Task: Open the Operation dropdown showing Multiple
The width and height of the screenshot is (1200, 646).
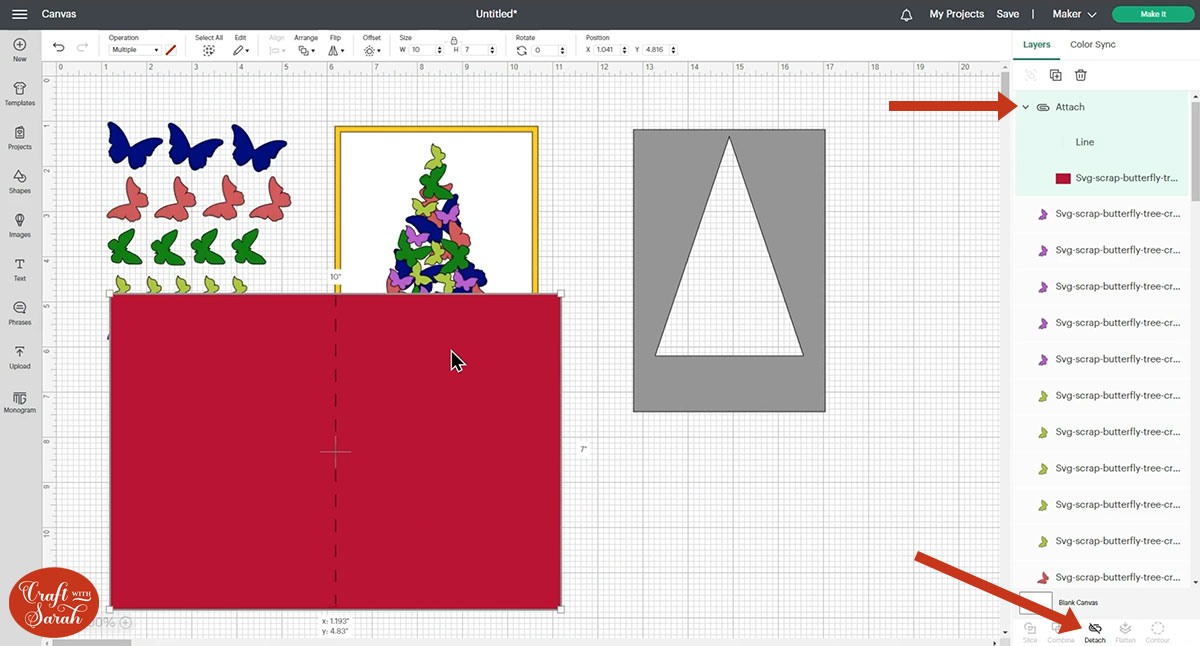Action: pyautogui.click(x=134, y=50)
